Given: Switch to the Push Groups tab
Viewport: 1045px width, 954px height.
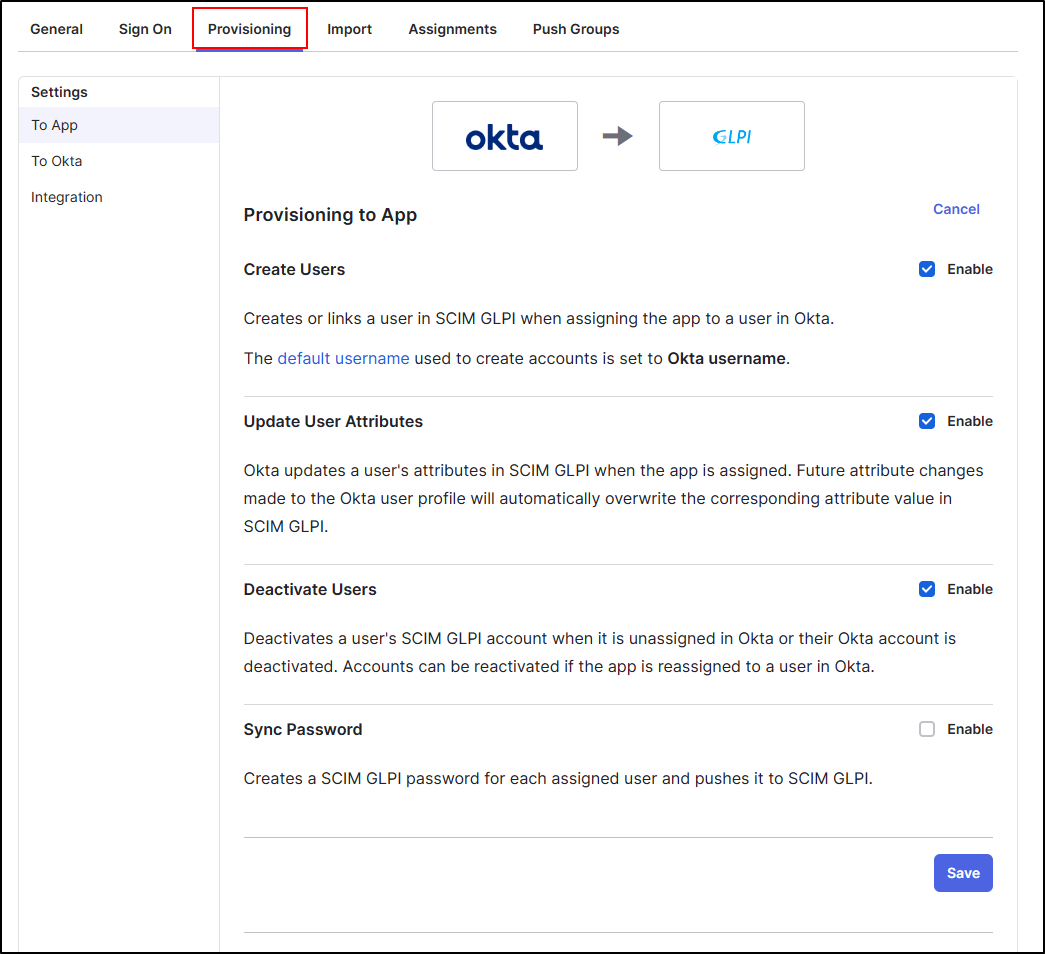Looking at the screenshot, I should coord(575,29).
